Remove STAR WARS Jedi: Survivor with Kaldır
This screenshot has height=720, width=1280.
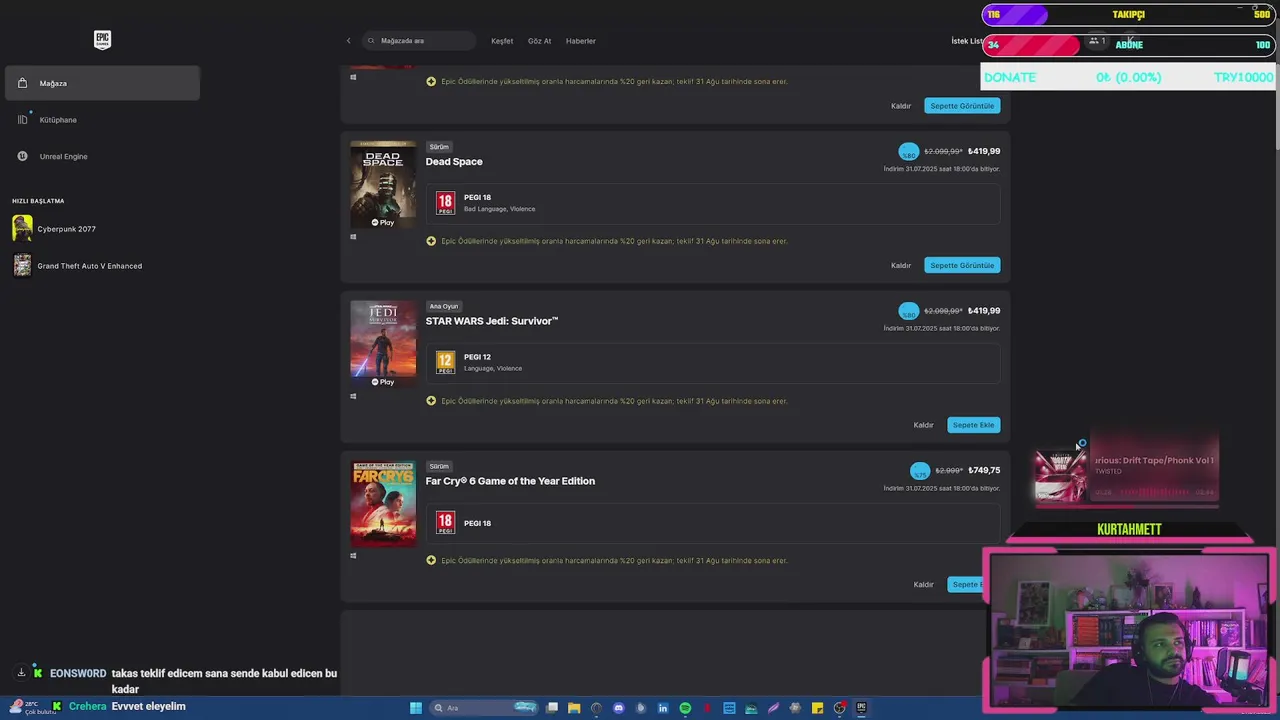point(923,425)
